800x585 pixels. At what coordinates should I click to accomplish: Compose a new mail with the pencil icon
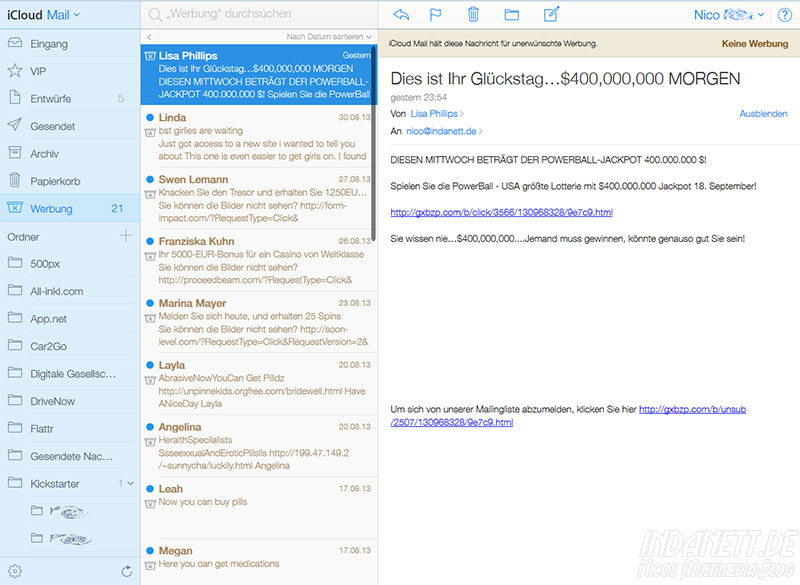[552, 14]
